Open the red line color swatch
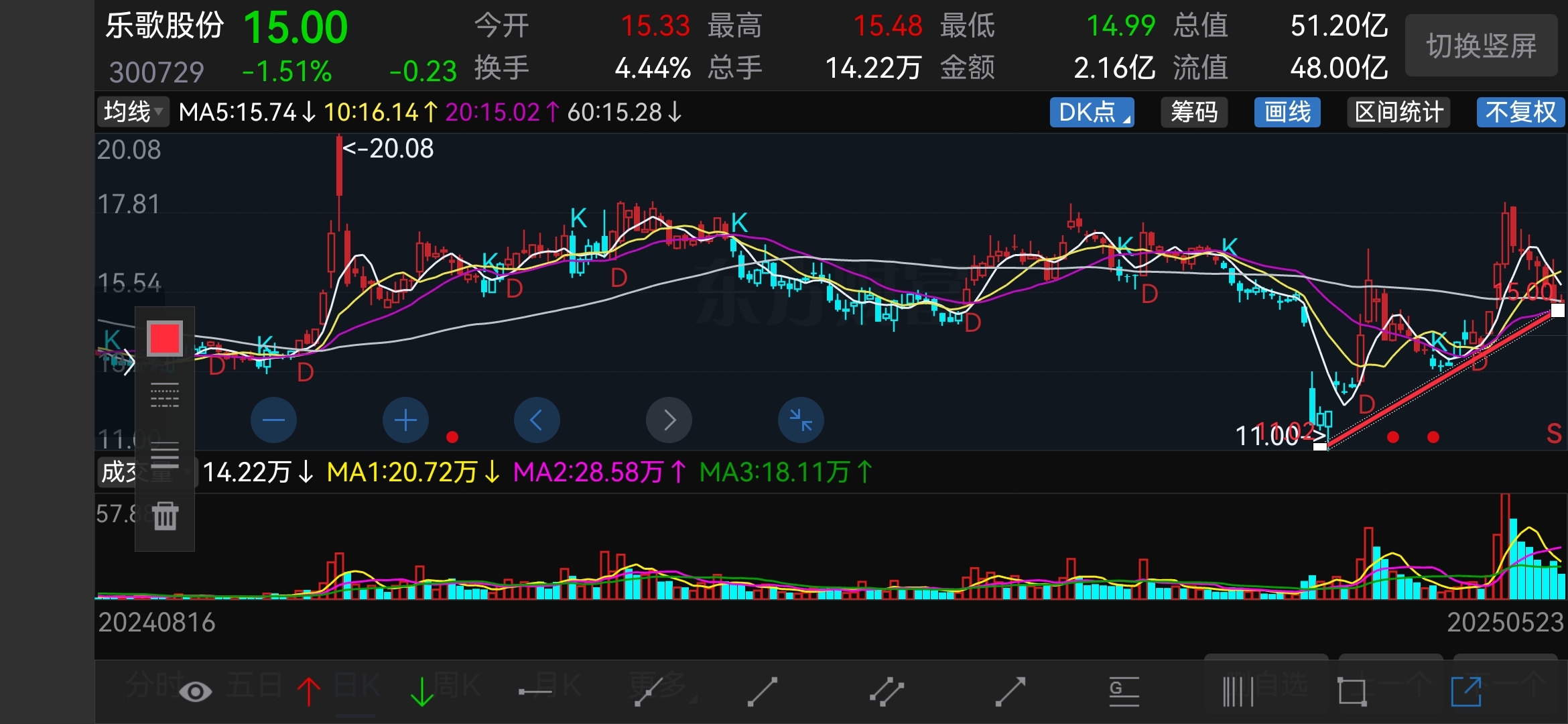 point(165,339)
